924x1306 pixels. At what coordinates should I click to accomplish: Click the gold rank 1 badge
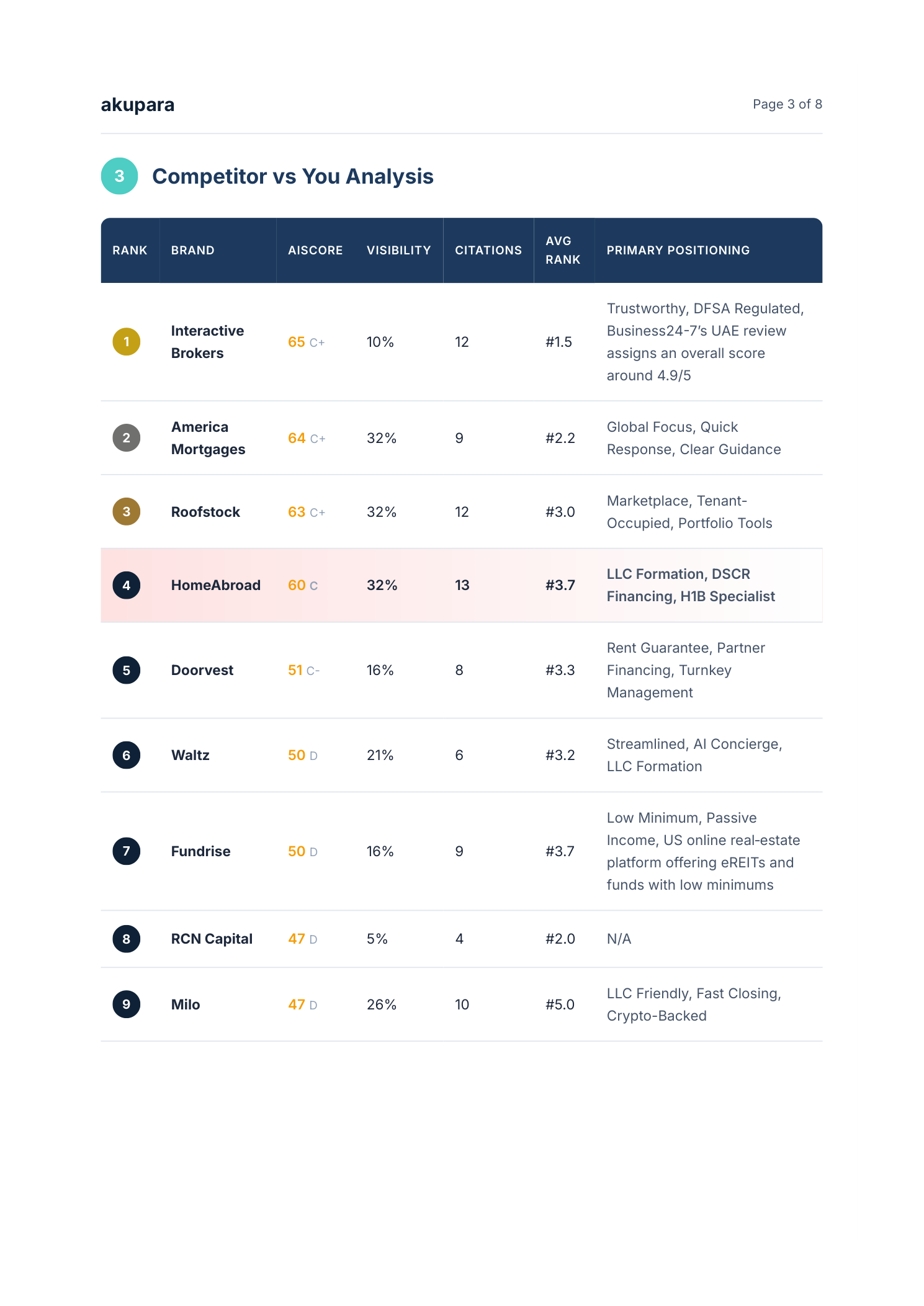click(126, 342)
